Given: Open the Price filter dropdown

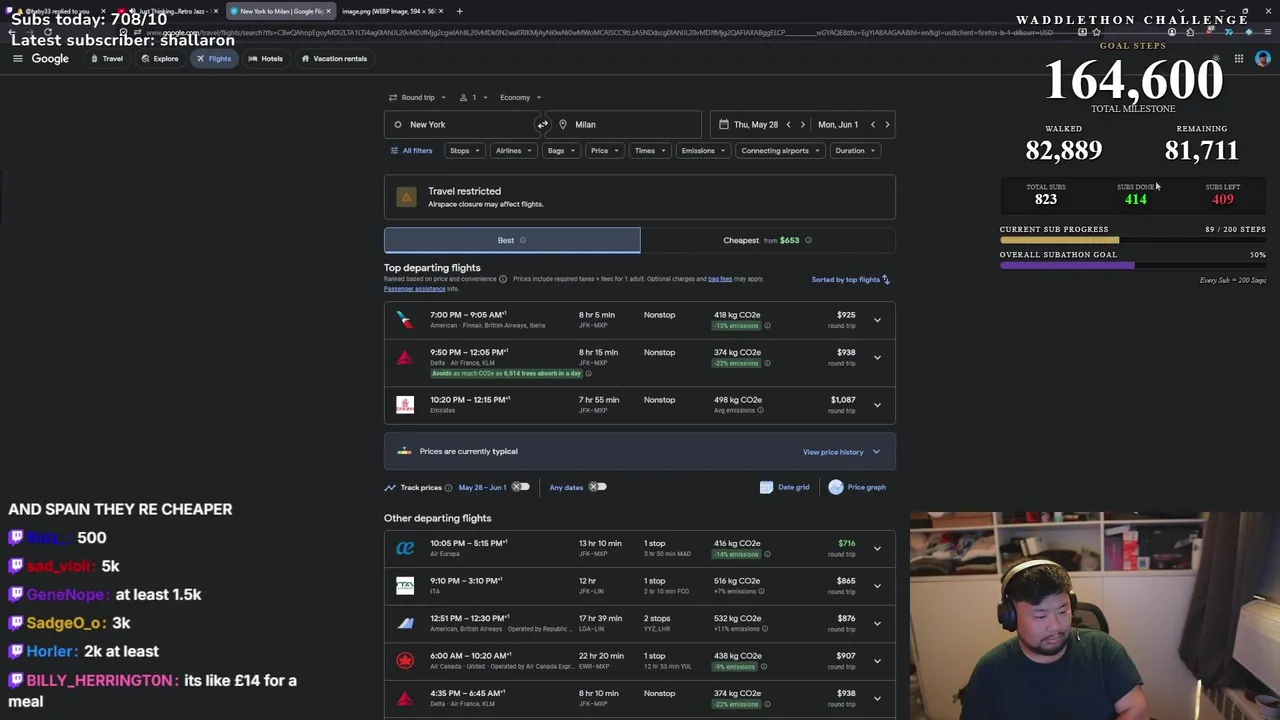Looking at the screenshot, I should [x=604, y=151].
